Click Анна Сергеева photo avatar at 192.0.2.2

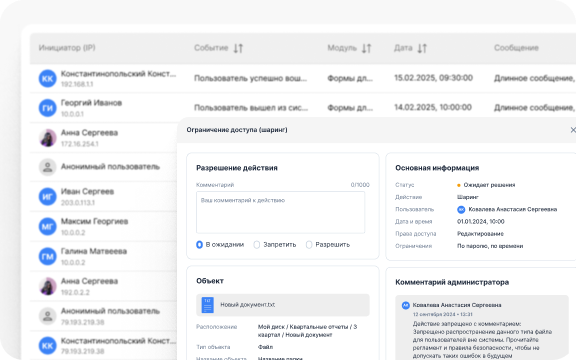(x=47, y=286)
